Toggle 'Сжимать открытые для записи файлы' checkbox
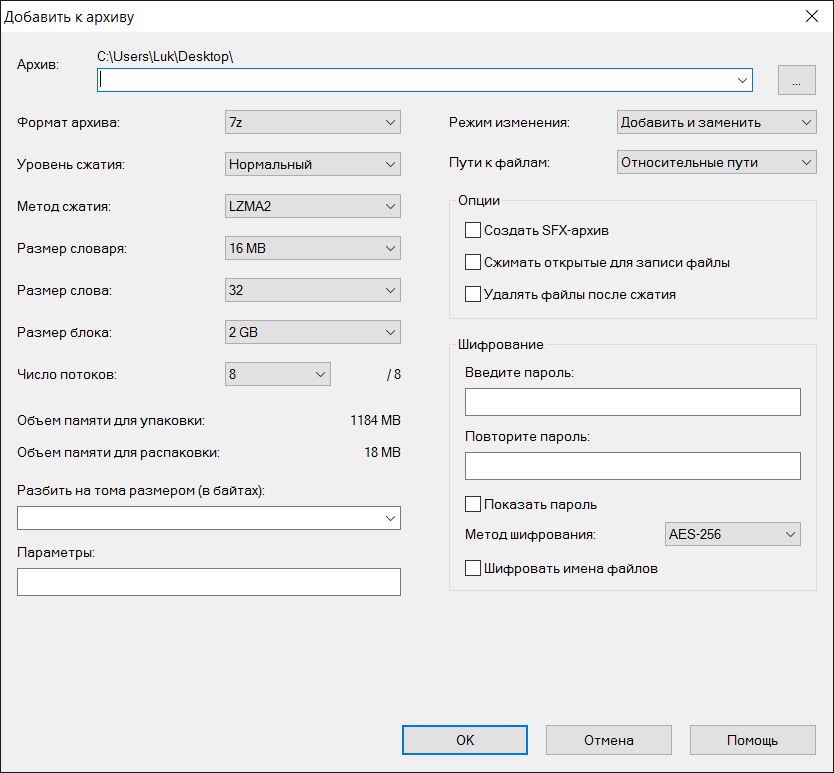 473,262
